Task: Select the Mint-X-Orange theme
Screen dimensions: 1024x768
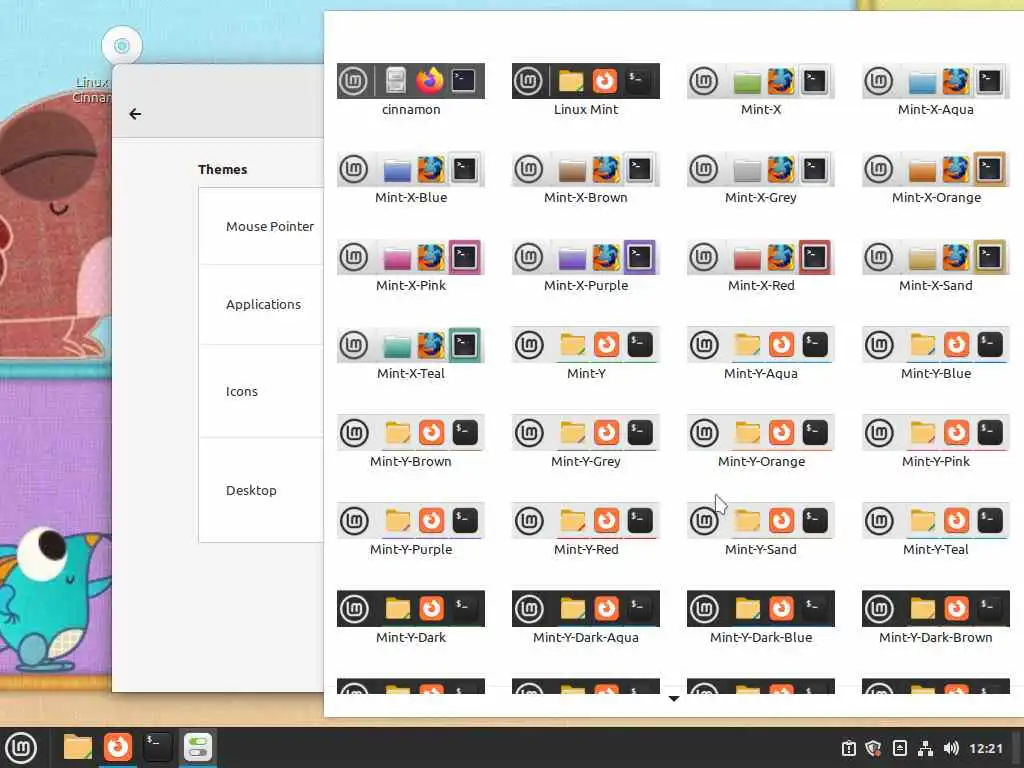Action: click(936, 178)
